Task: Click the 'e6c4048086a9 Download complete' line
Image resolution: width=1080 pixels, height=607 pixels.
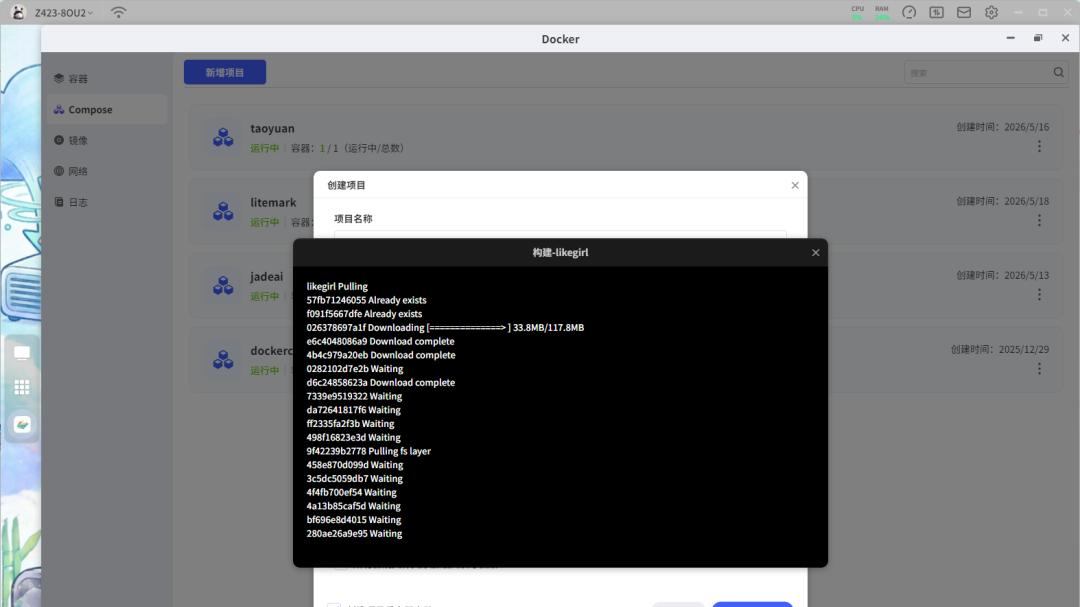Action: pos(380,342)
